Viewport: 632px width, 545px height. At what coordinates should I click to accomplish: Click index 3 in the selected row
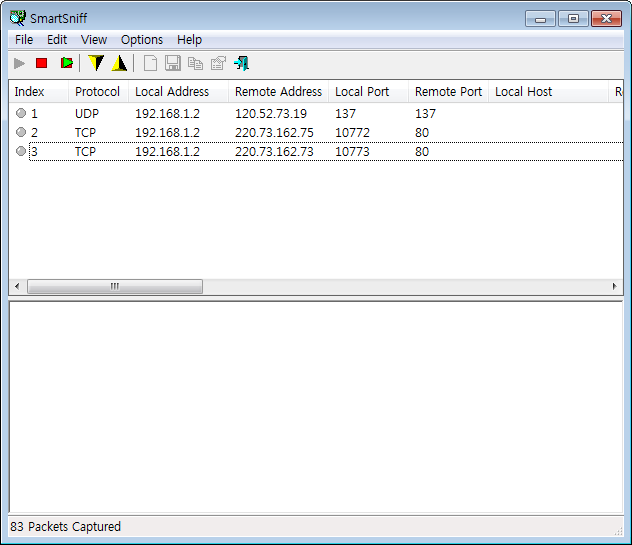(34, 152)
